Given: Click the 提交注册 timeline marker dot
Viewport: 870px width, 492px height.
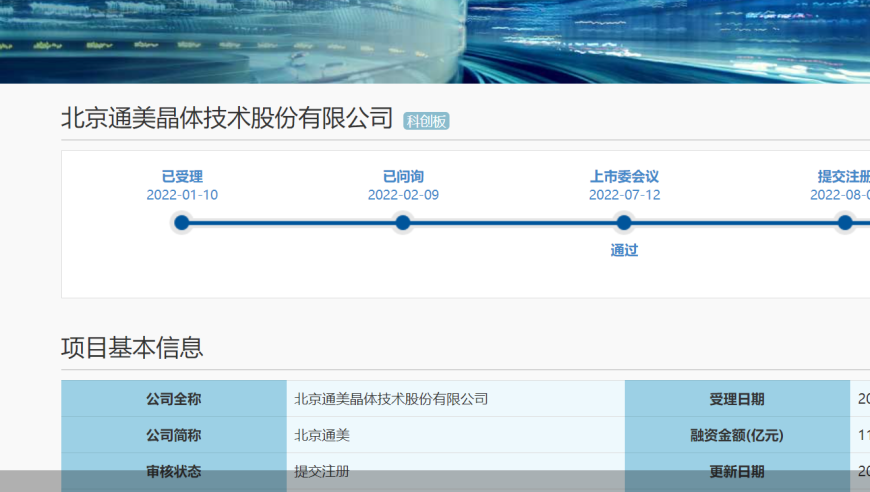Looking at the screenshot, I should [x=845, y=223].
